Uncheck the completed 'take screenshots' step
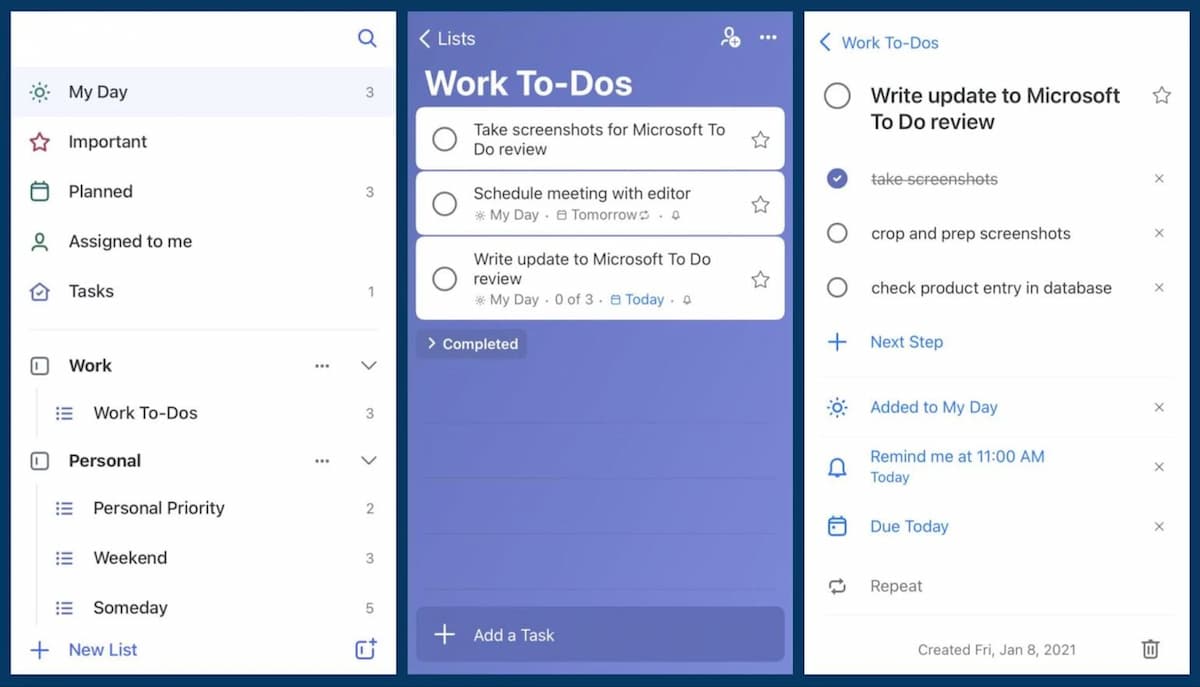The image size is (1200, 687). [x=838, y=179]
